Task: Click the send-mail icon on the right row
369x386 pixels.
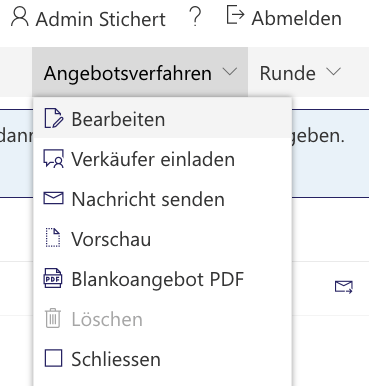Action: tap(344, 287)
